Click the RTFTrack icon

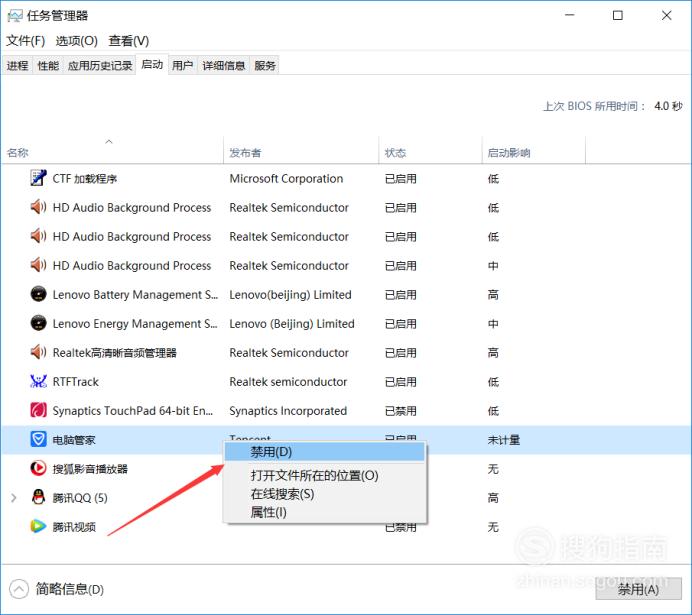[x=38, y=381]
